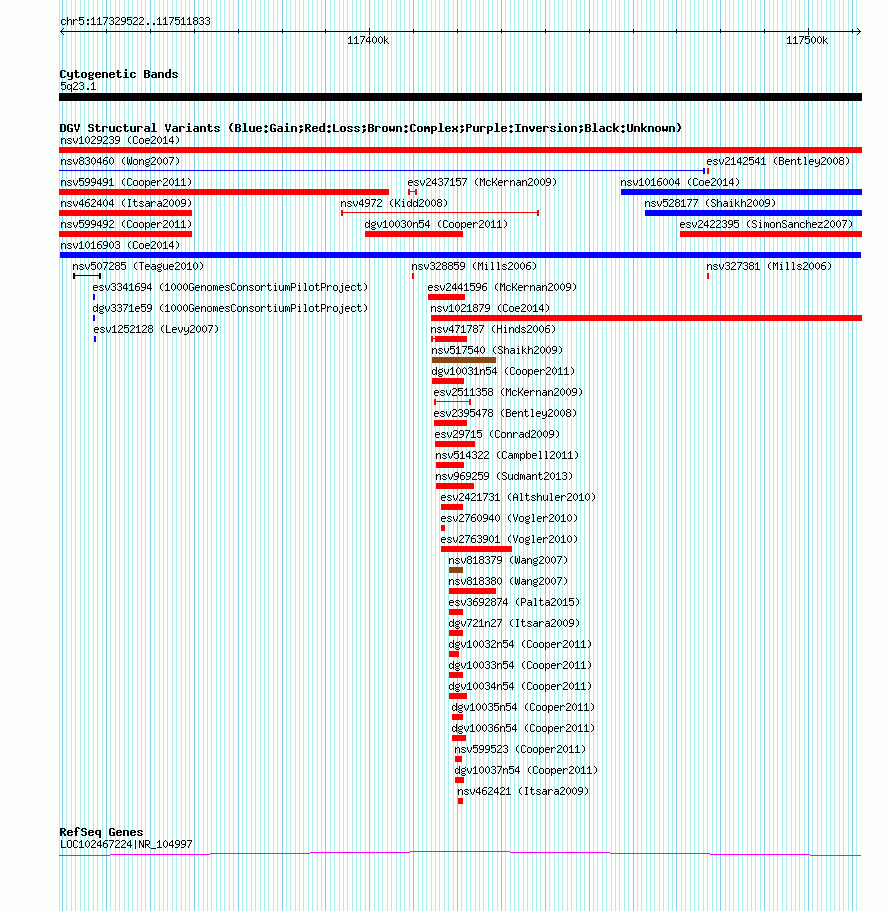Open the esv2763901 (Vogler2010) variant
This screenshot has height=911, width=890.
(x=509, y=539)
